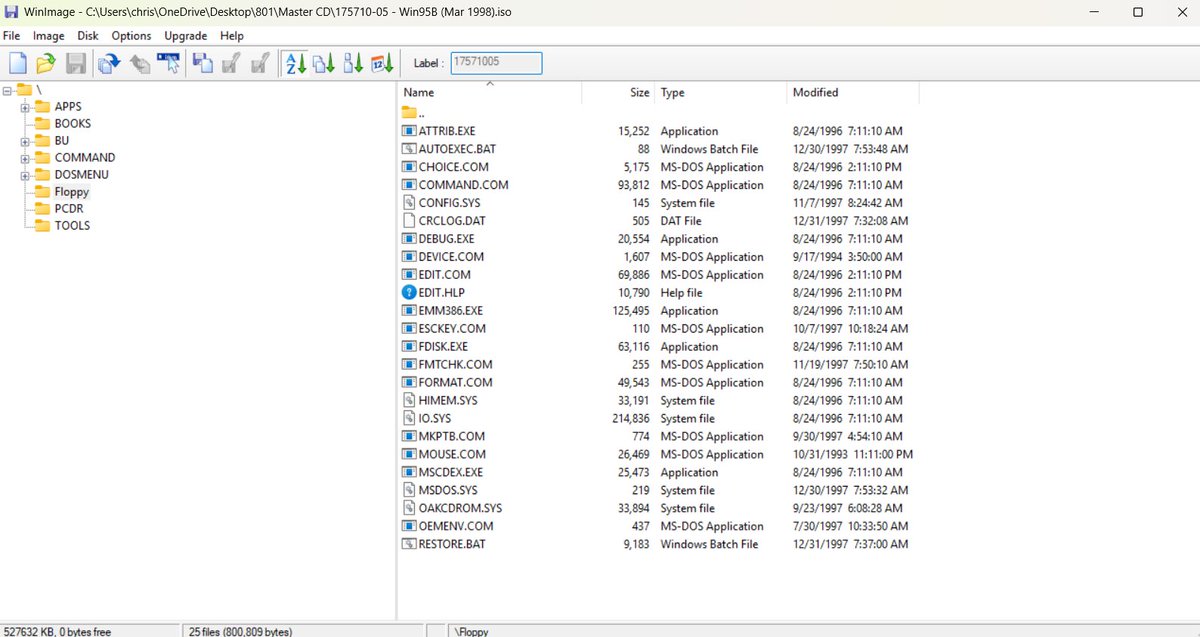Select the MSDOS.SYS file name
Viewport: 1200px width, 637px height.
tap(448, 490)
